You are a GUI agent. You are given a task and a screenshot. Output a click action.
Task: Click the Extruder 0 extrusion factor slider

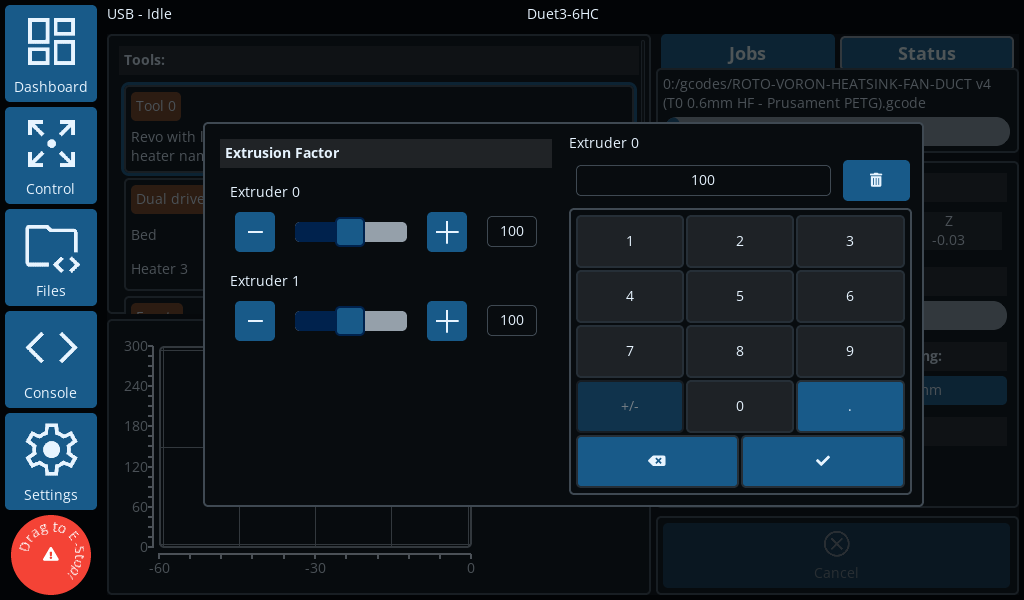click(x=350, y=232)
